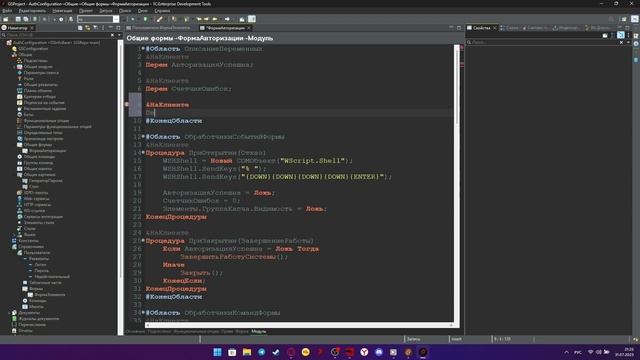Select ФормаАвторизации in the Navigator tree

pos(48,151)
